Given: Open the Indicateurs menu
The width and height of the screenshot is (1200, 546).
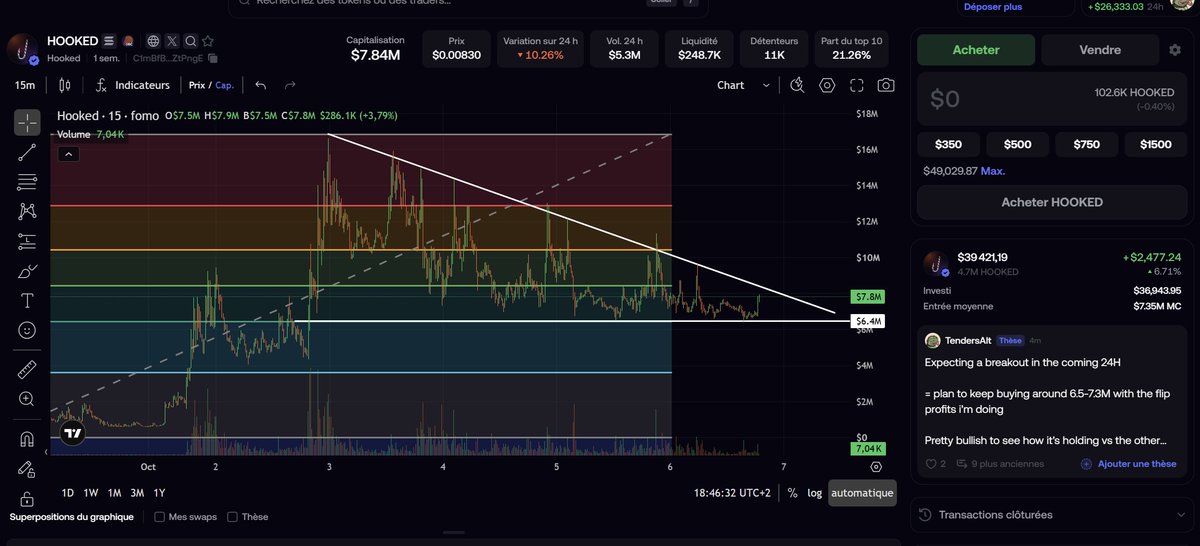Looking at the screenshot, I should [133, 85].
